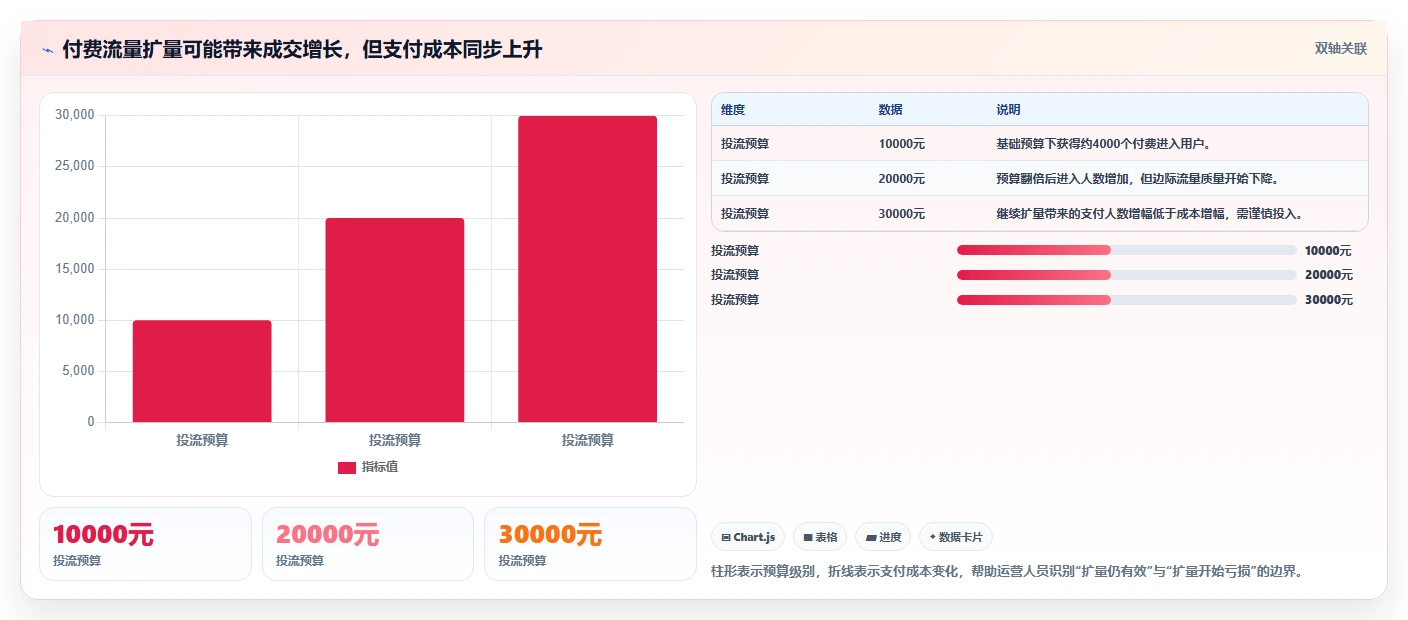Click the 5,000 y-axis label
The width and height of the screenshot is (1408, 620).
78,371
